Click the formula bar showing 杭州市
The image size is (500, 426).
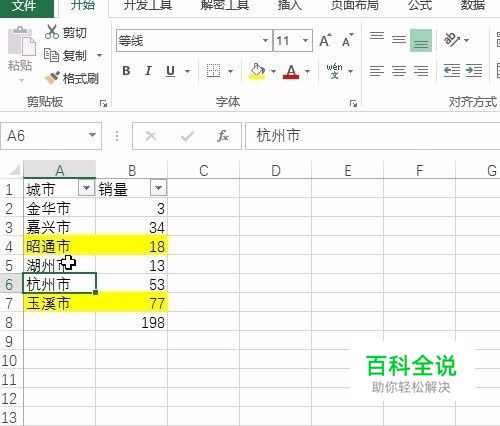(x=372, y=136)
